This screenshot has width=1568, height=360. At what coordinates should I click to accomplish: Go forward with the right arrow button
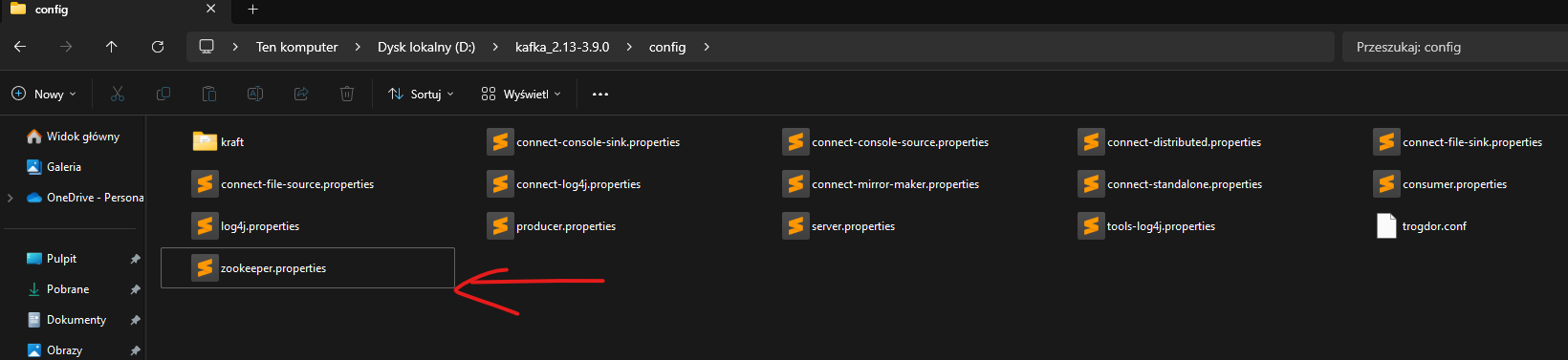coord(66,47)
